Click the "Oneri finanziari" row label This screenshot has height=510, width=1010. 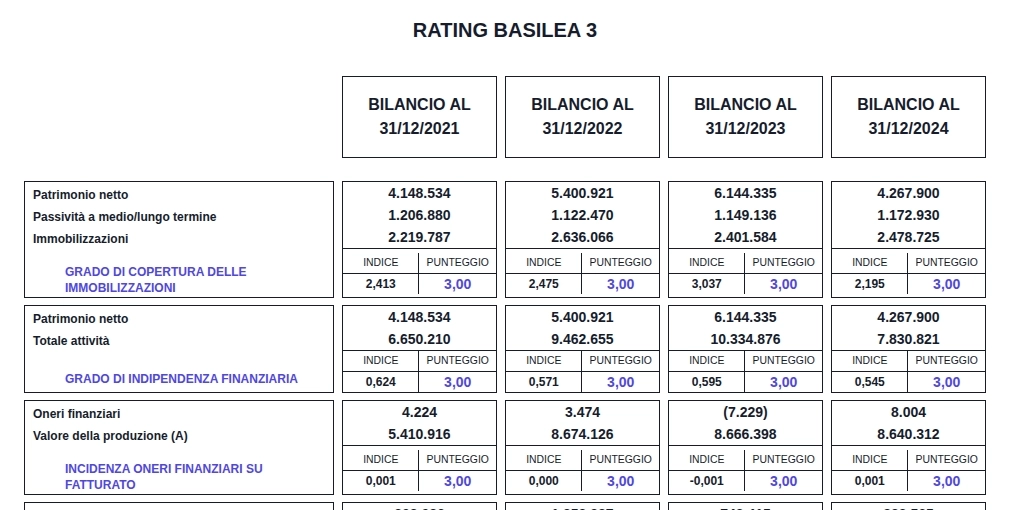[x=77, y=413]
